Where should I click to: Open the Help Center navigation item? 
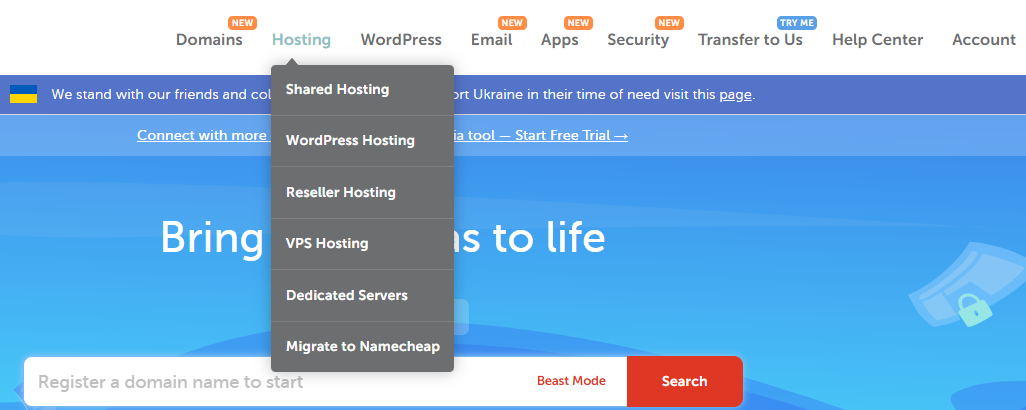877,40
